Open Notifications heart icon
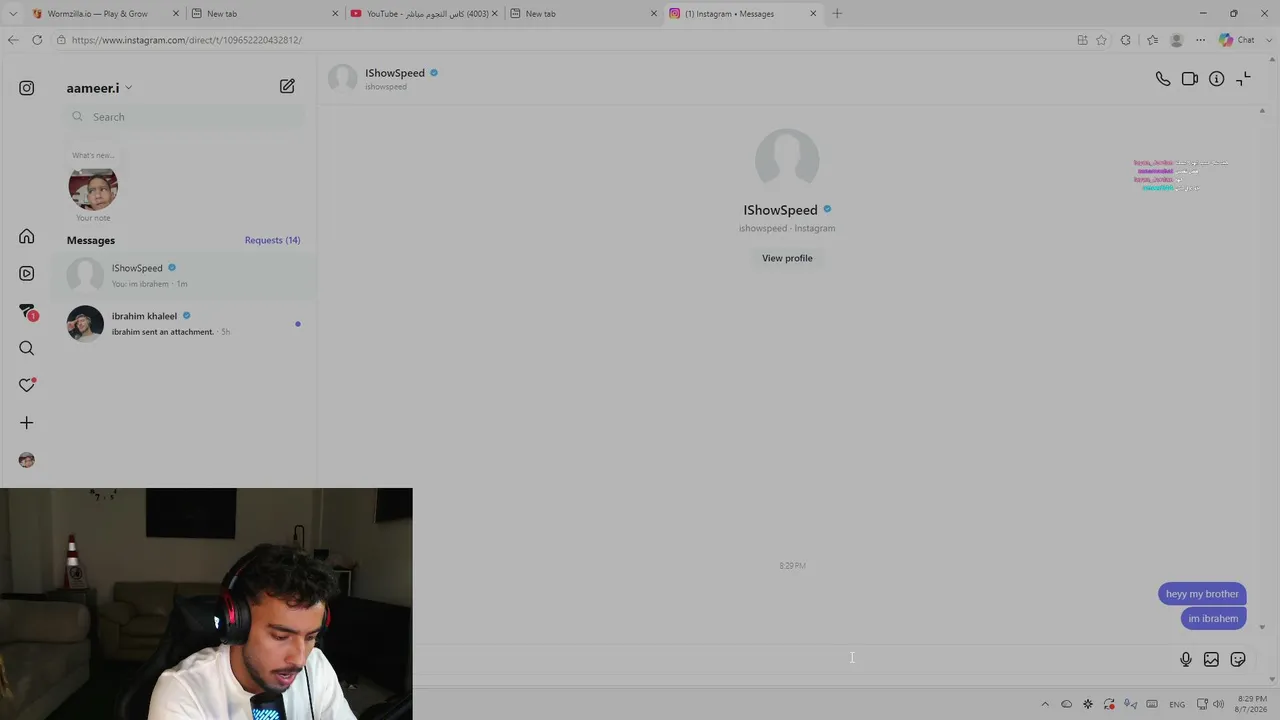 tap(27, 385)
